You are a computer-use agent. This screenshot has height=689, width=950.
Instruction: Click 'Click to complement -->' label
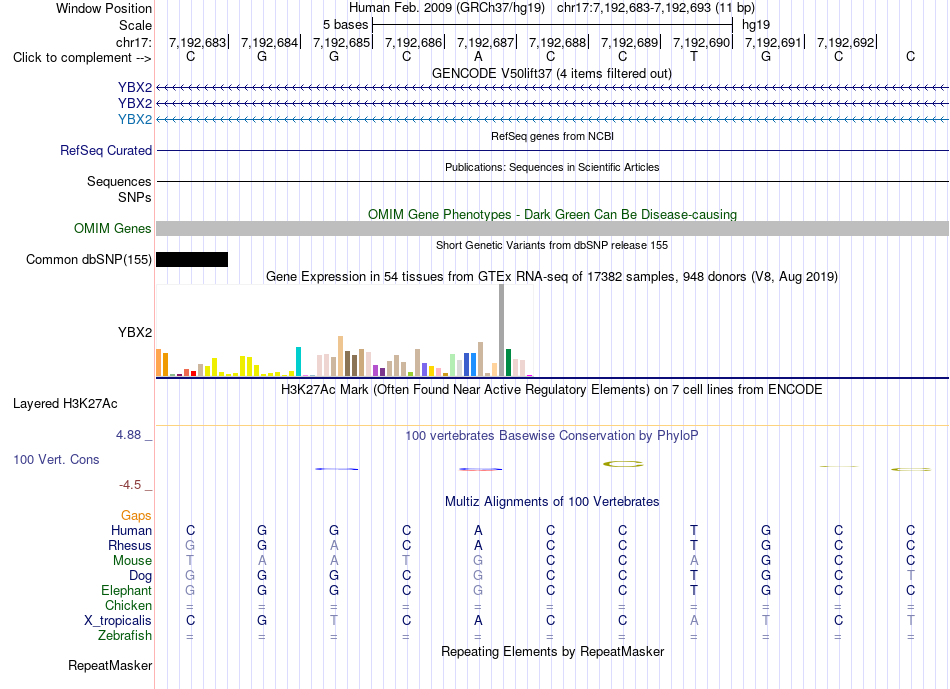(x=82, y=58)
